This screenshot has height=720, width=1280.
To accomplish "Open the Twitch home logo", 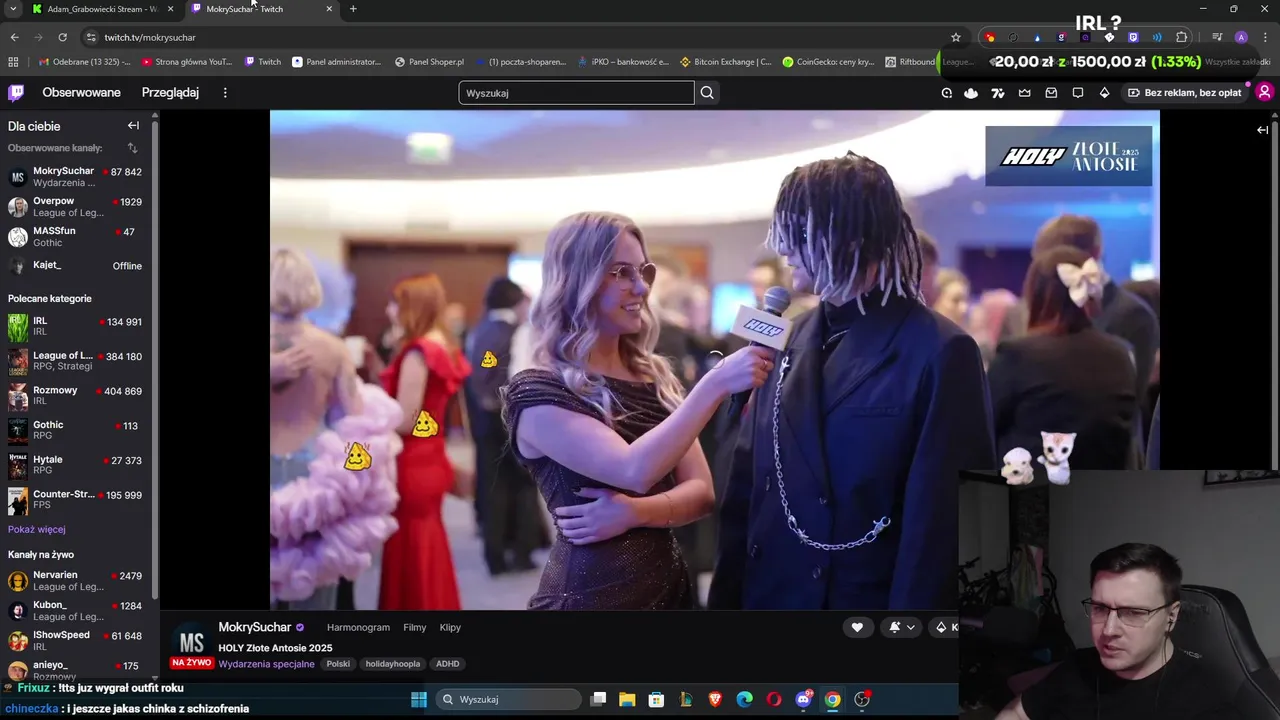I will [16, 93].
